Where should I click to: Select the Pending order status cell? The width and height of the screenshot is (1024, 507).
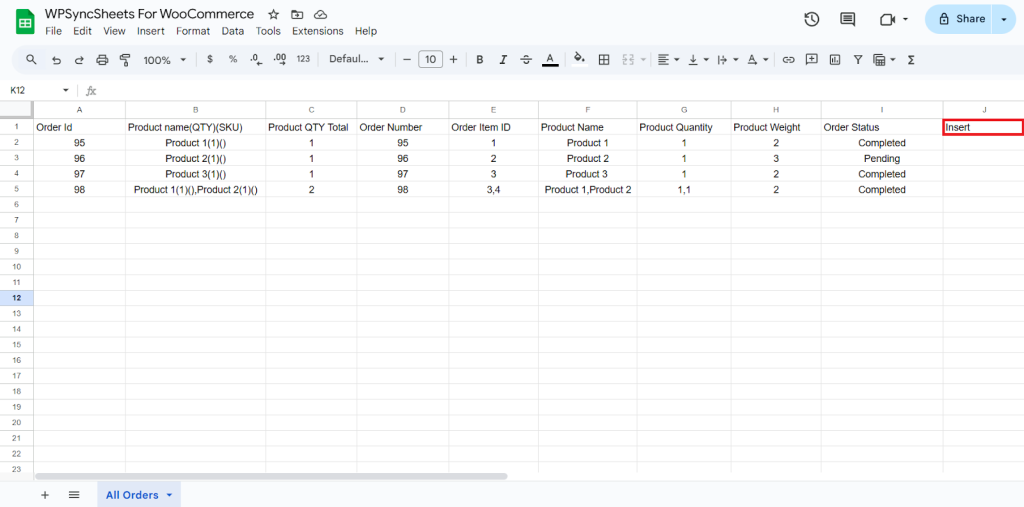(x=882, y=159)
